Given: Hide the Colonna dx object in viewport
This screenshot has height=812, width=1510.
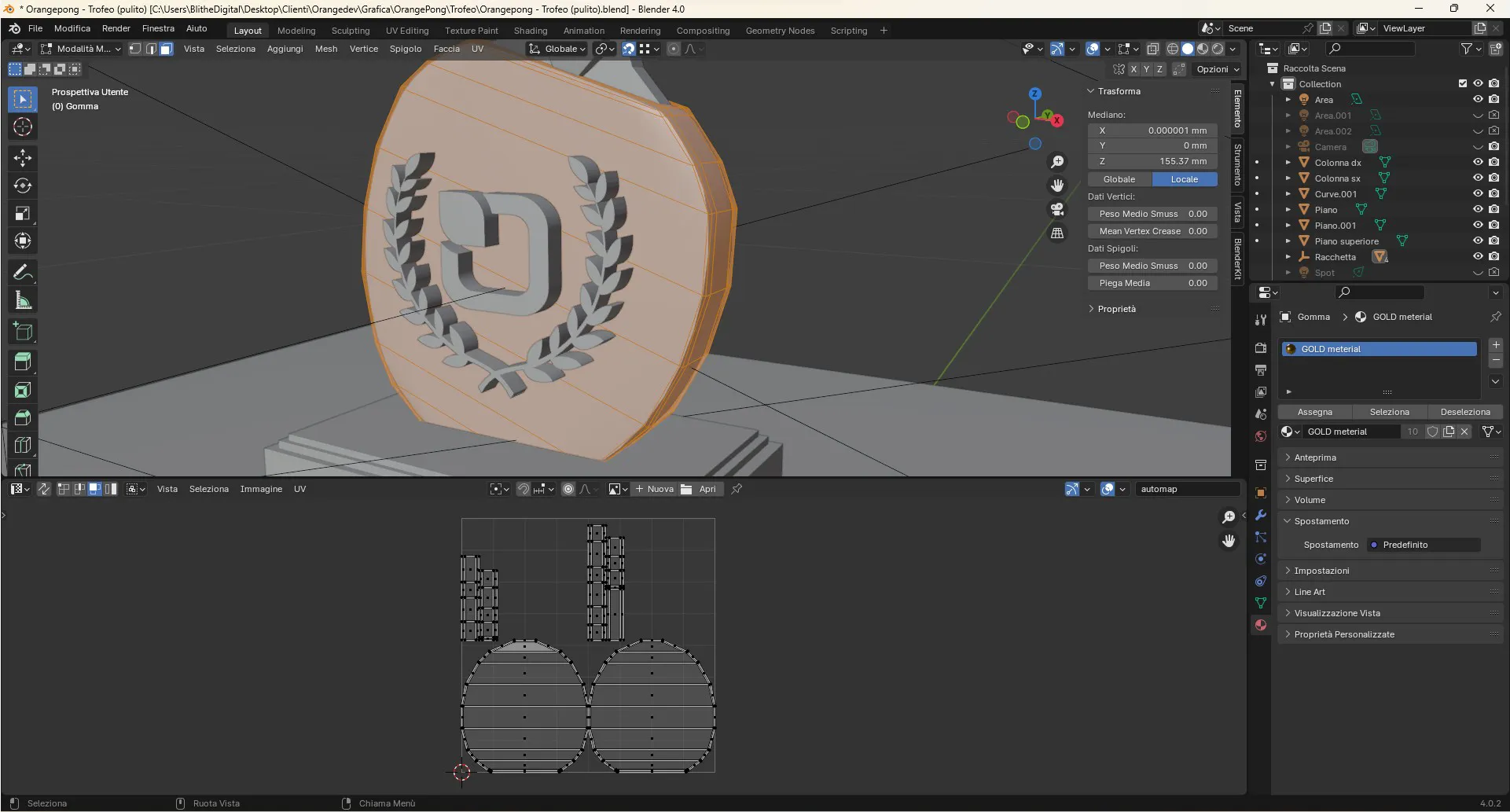Looking at the screenshot, I should point(1478,162).
